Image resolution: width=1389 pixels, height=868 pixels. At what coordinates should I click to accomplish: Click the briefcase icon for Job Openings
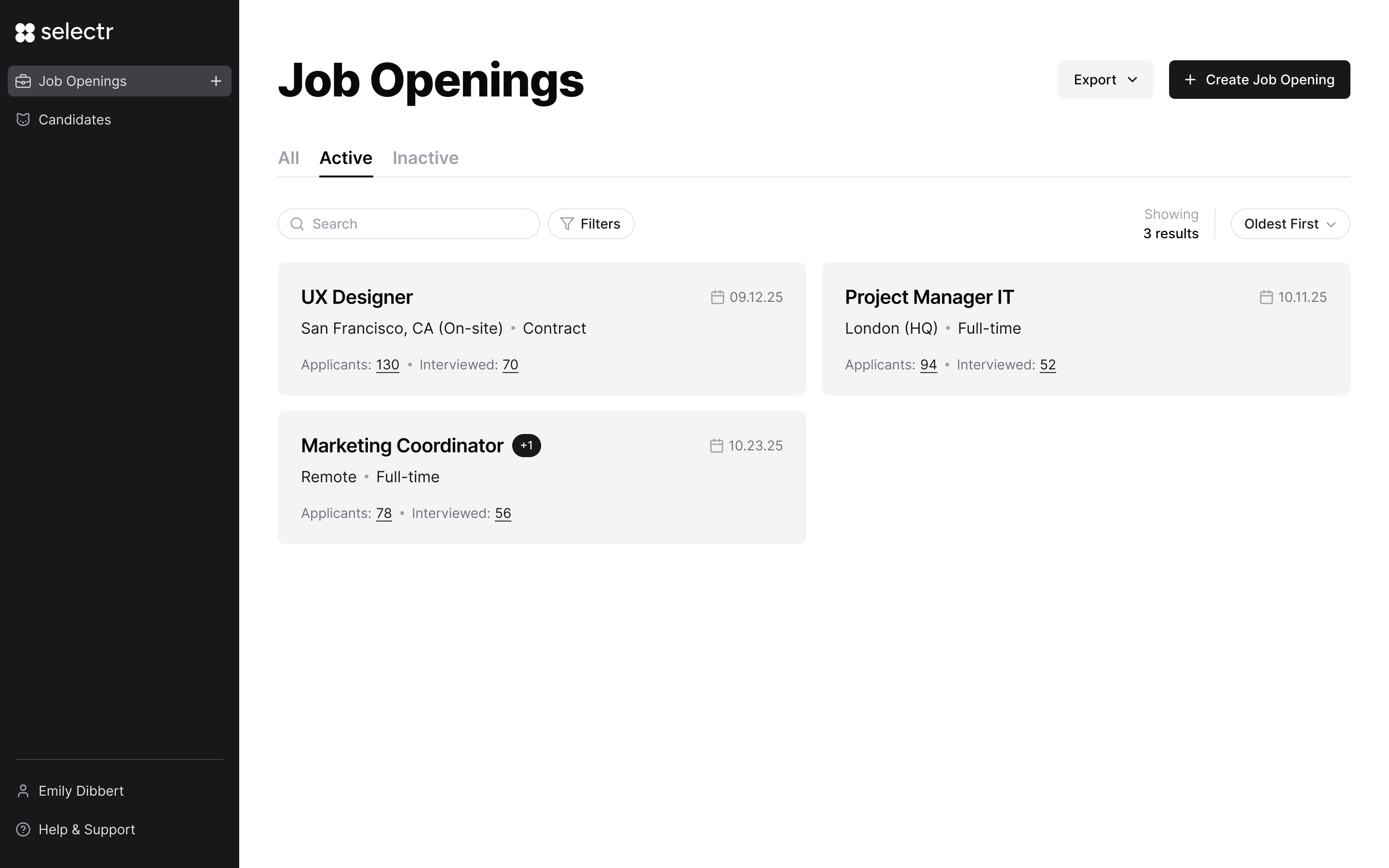[23, 81]
